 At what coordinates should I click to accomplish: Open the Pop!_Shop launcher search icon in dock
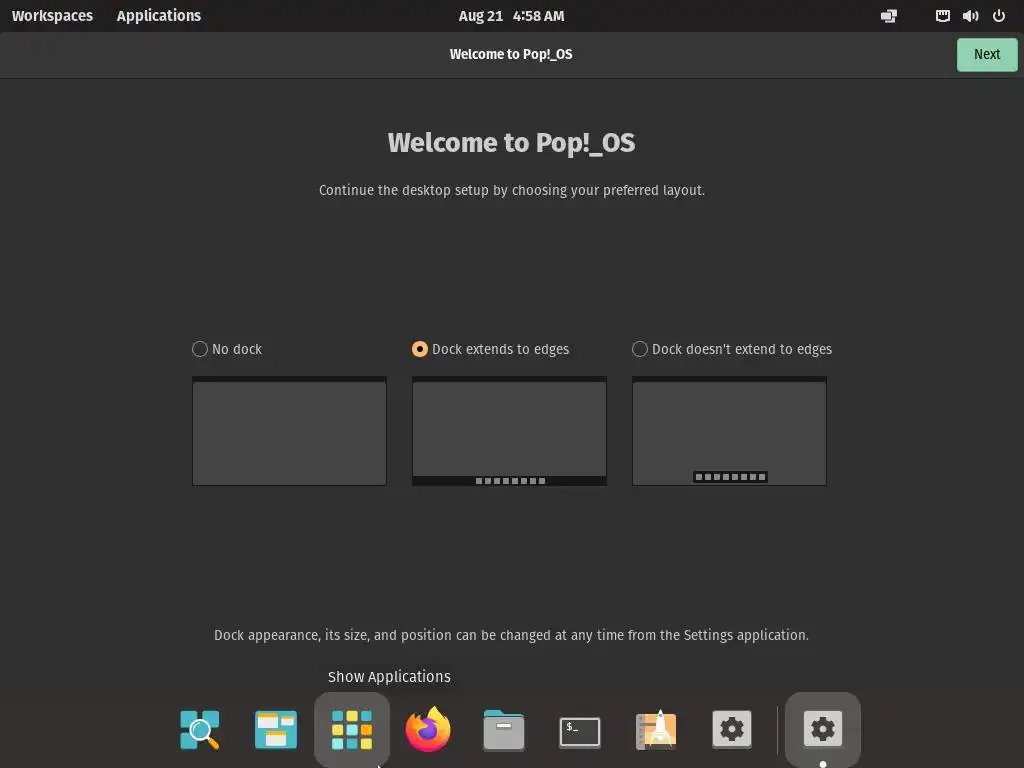(x=200, y=729)
